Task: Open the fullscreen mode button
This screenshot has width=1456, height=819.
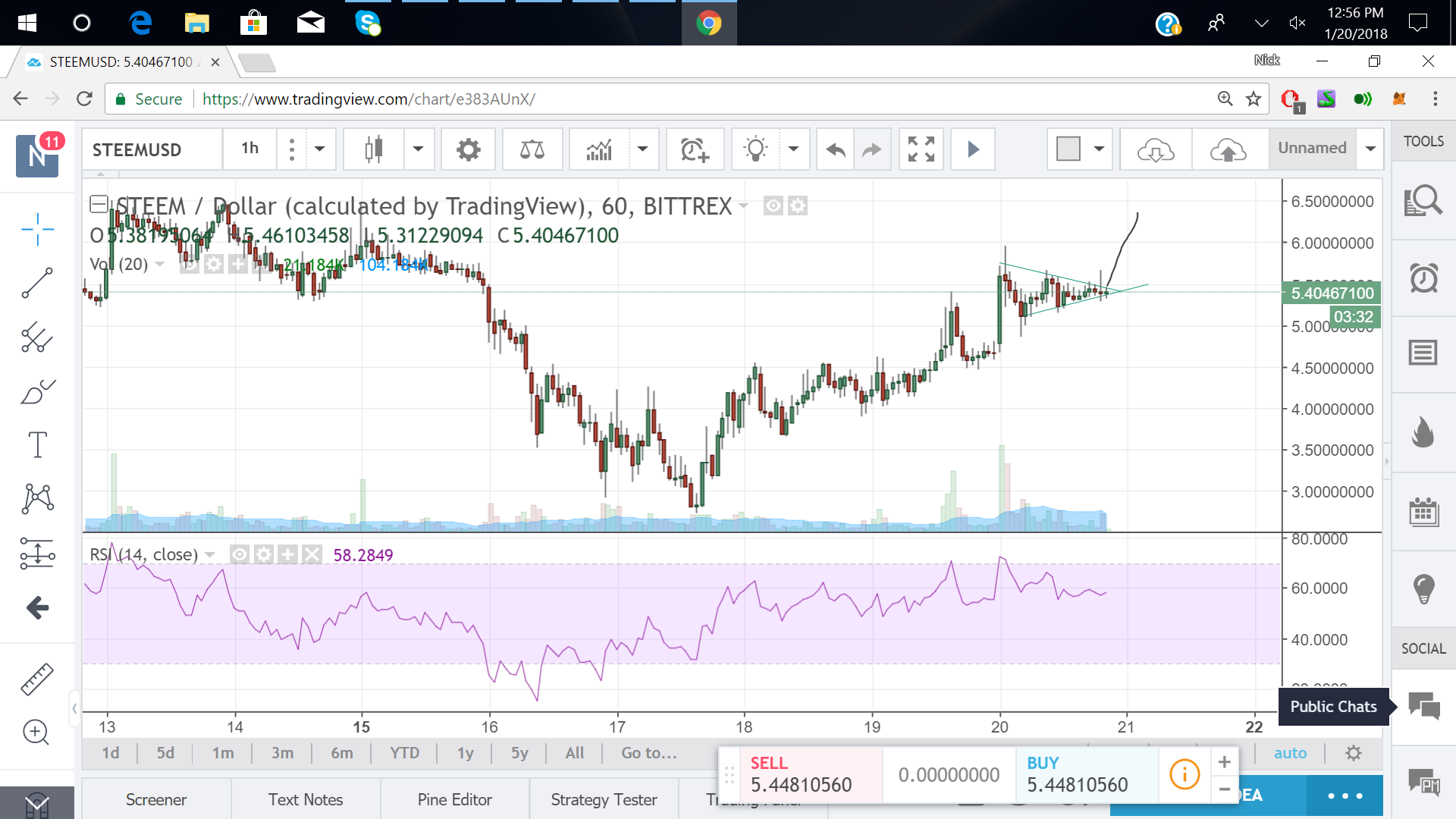Action: click(x=921, y=149)
